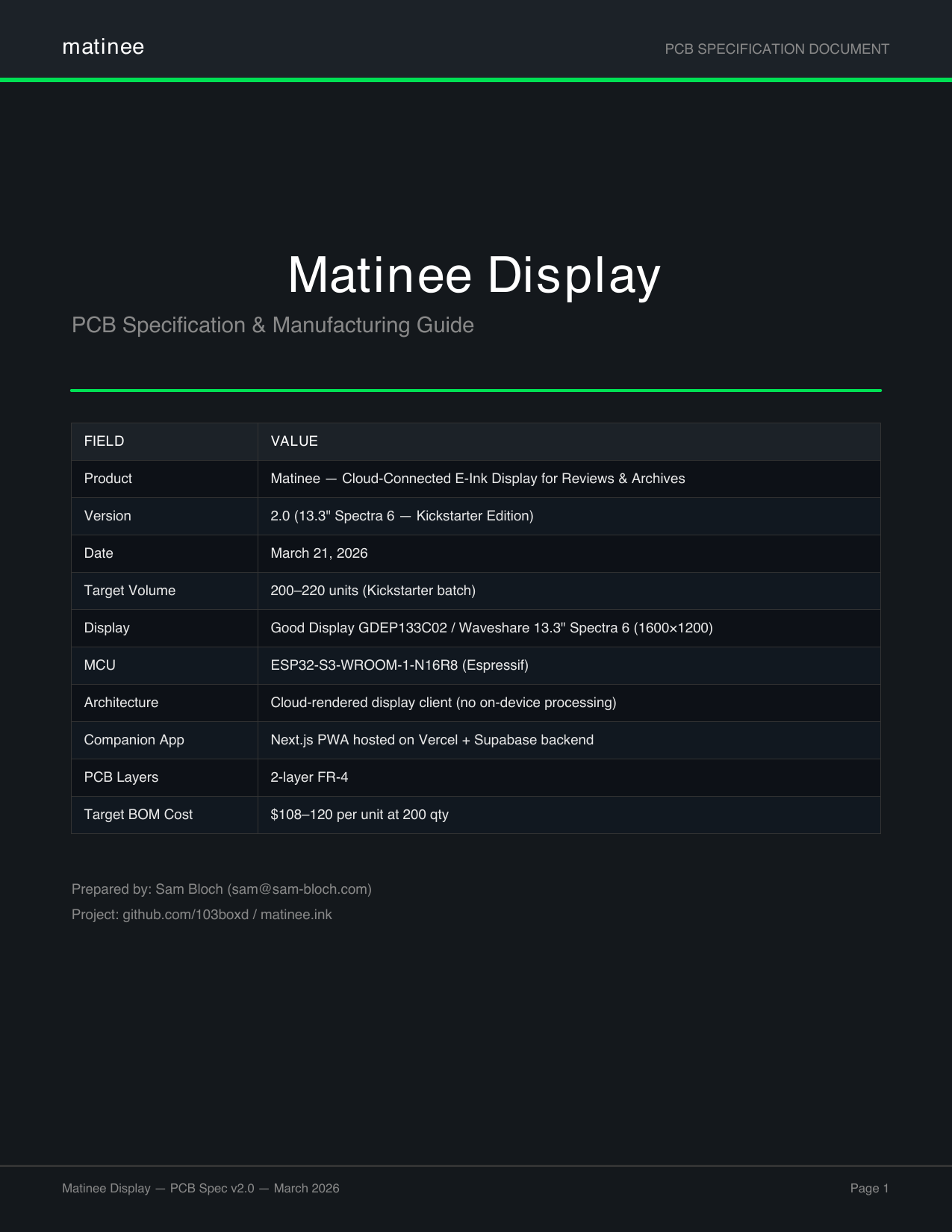Click the Page 1 footer label
The height and width of the screenshot is (1232, 952).
point(870,1188)
